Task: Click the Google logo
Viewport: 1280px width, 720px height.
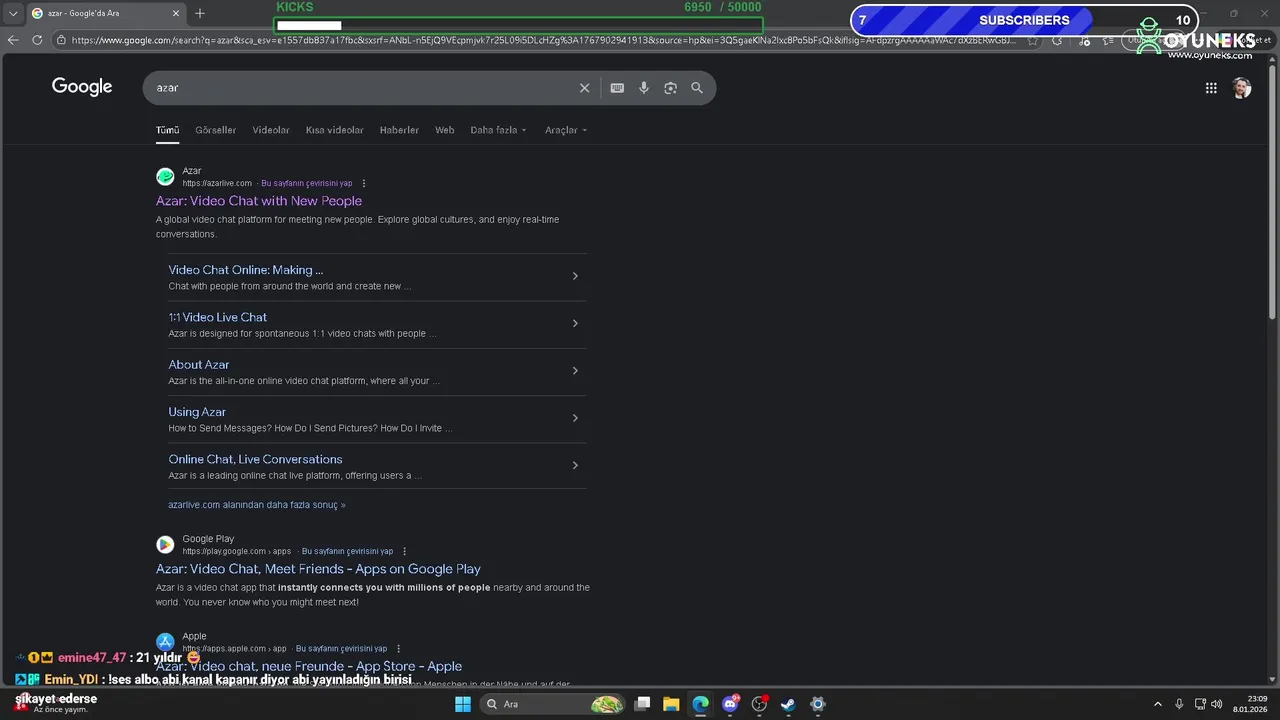Action: tap(82, 87)
